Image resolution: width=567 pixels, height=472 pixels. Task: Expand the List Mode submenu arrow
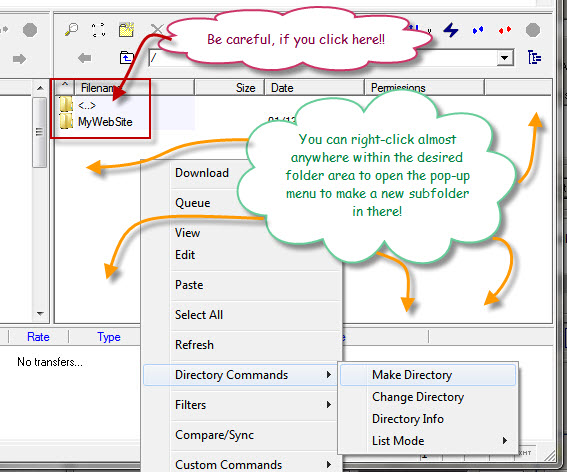click(505, 440)
